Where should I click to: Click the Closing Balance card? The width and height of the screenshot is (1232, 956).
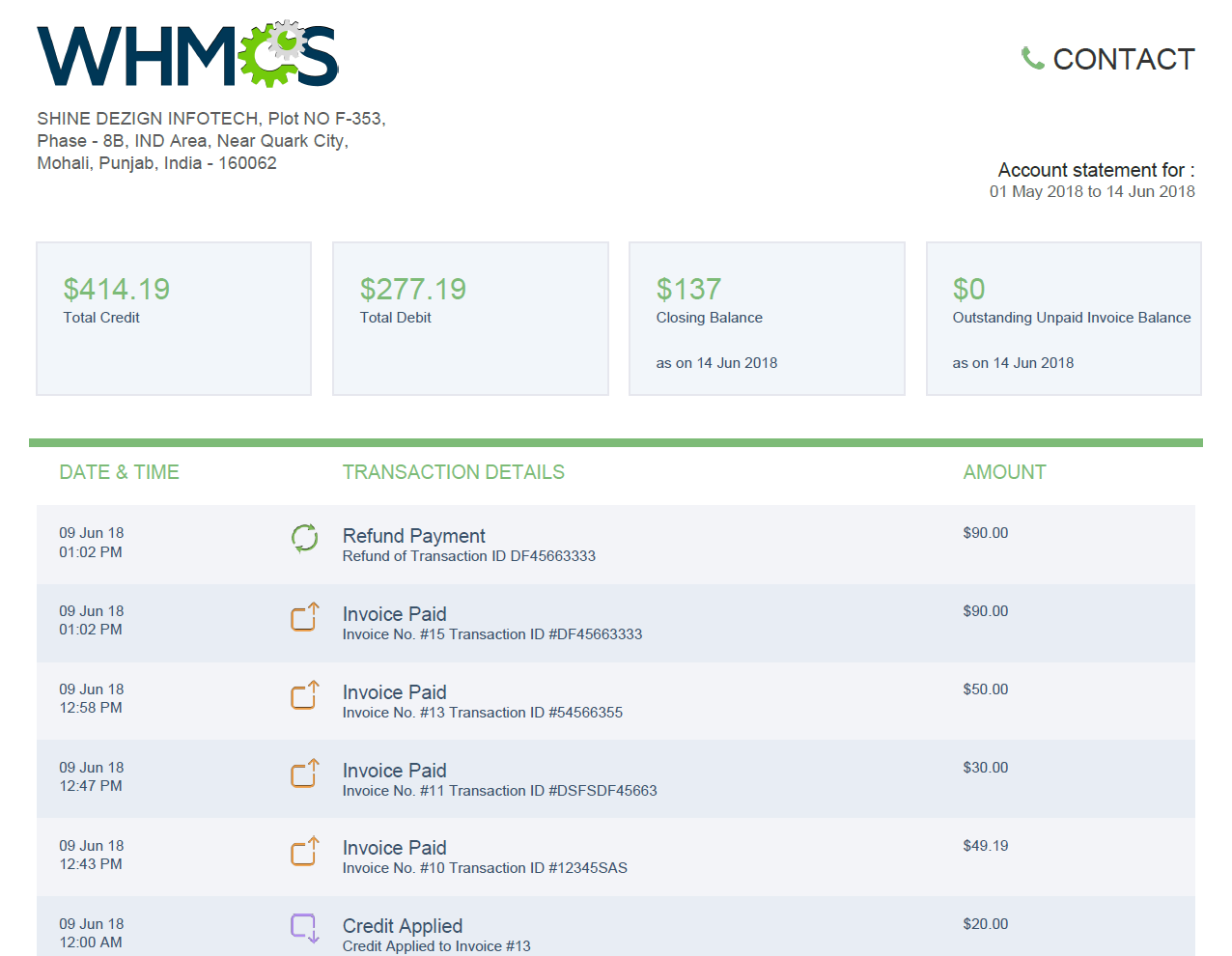click(767, 319)
